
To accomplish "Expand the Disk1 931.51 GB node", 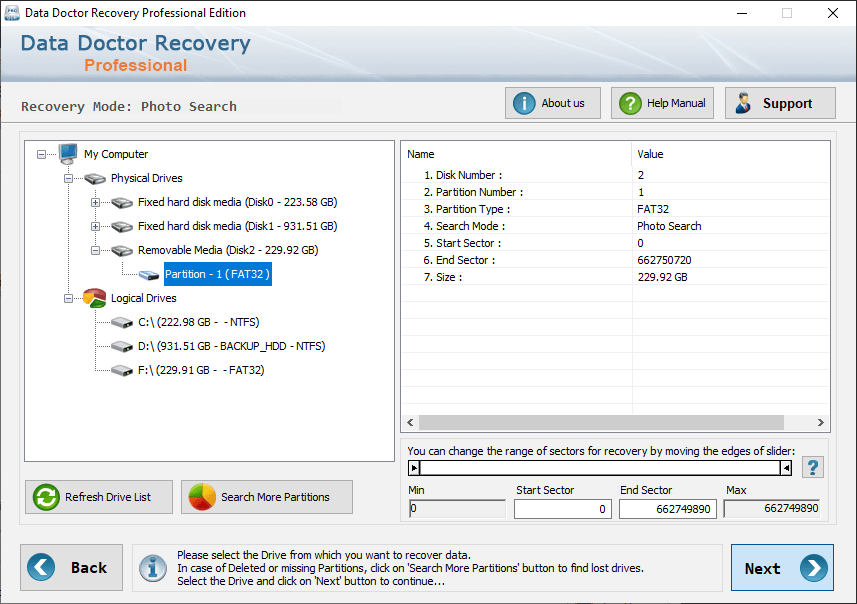I will [95, 226].
